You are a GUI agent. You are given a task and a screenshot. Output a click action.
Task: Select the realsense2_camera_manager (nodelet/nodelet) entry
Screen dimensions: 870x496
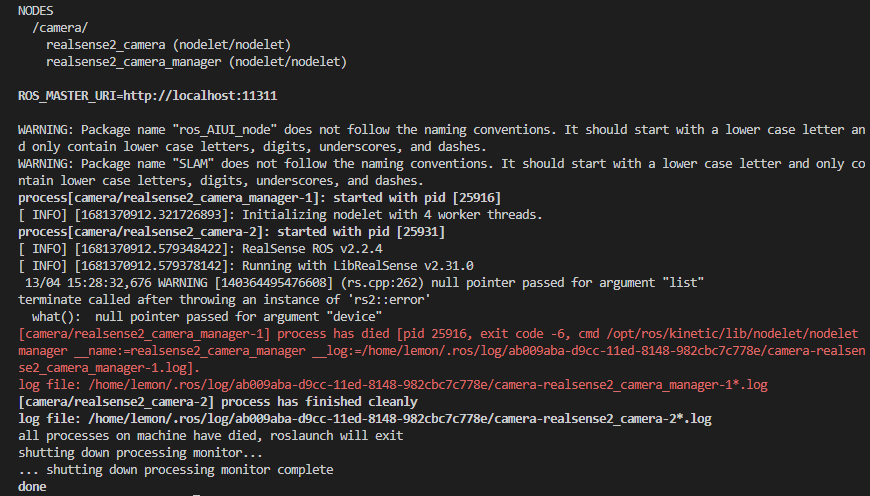point(196,62)
